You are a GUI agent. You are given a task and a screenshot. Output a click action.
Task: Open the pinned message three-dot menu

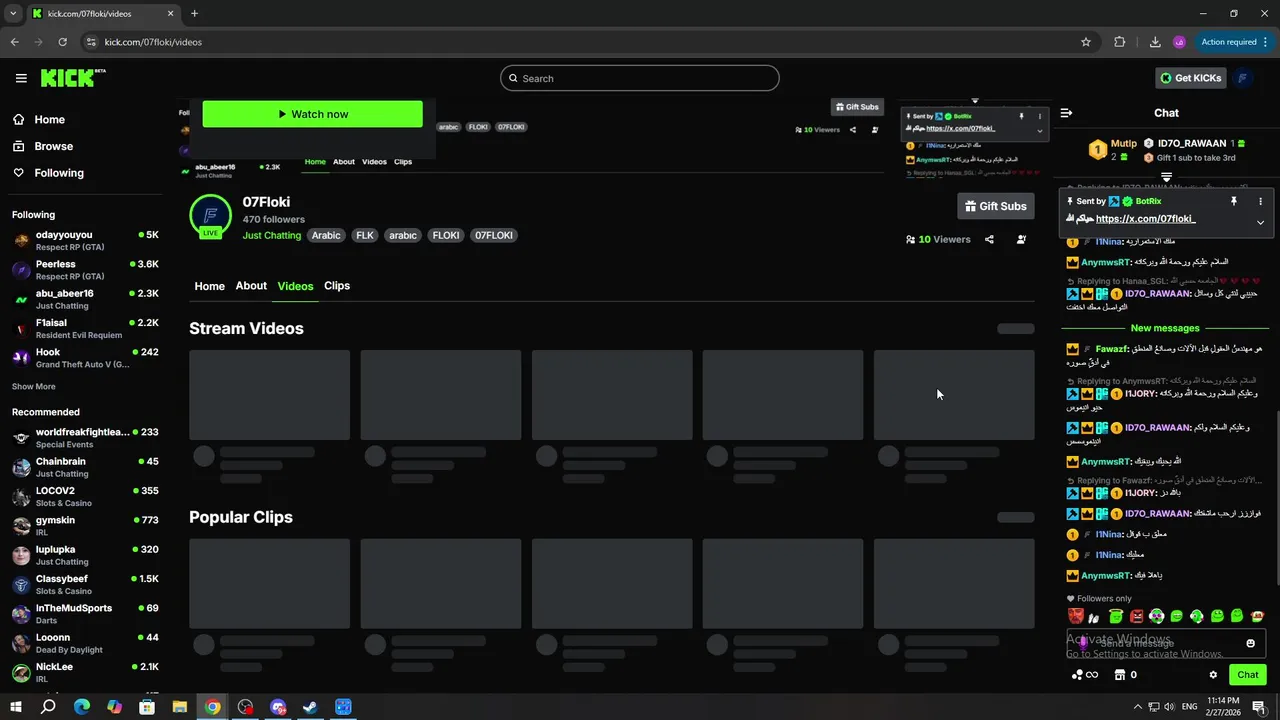pos(1260,201)
